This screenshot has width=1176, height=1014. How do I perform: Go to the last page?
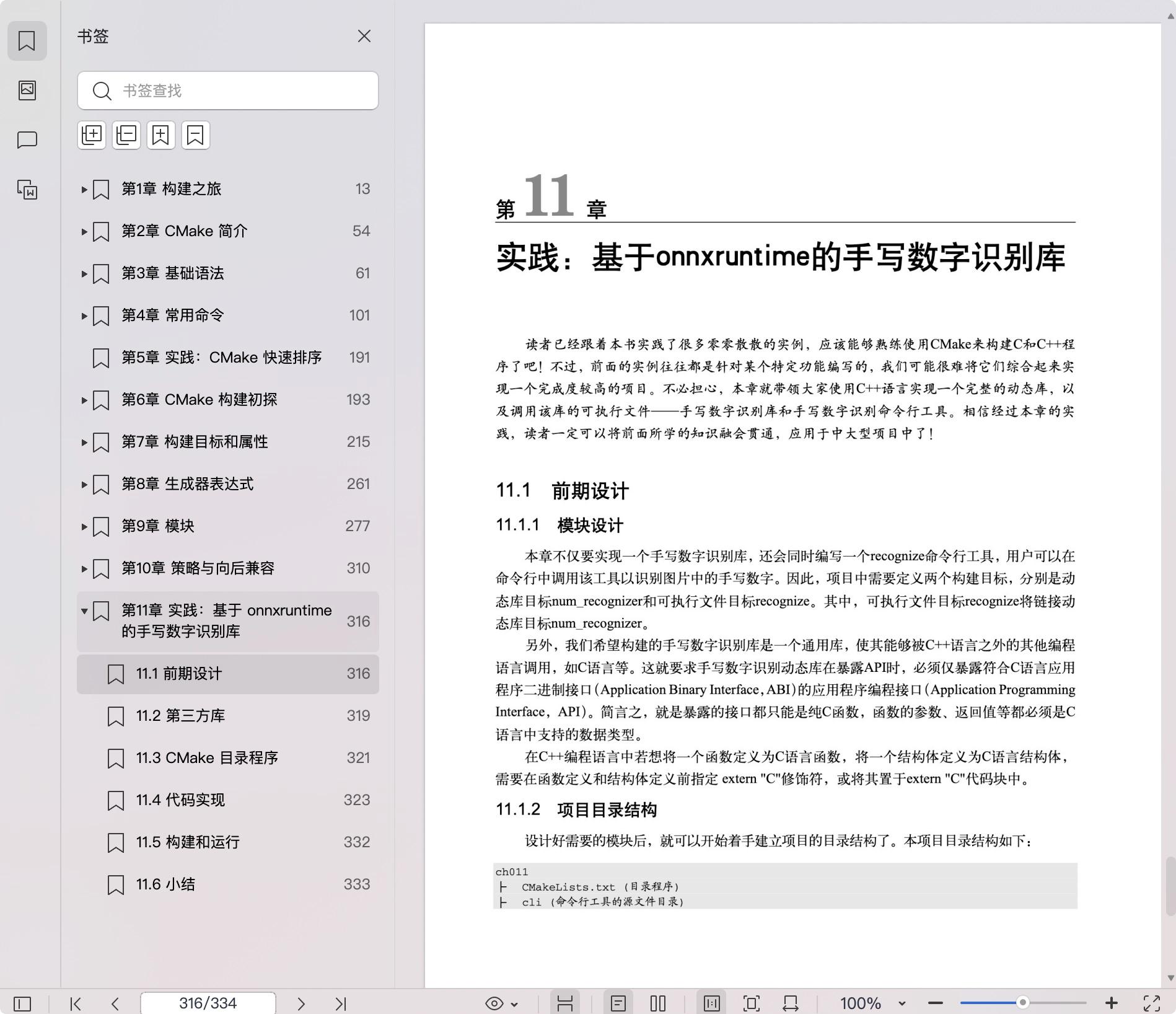pos(341,1003)
